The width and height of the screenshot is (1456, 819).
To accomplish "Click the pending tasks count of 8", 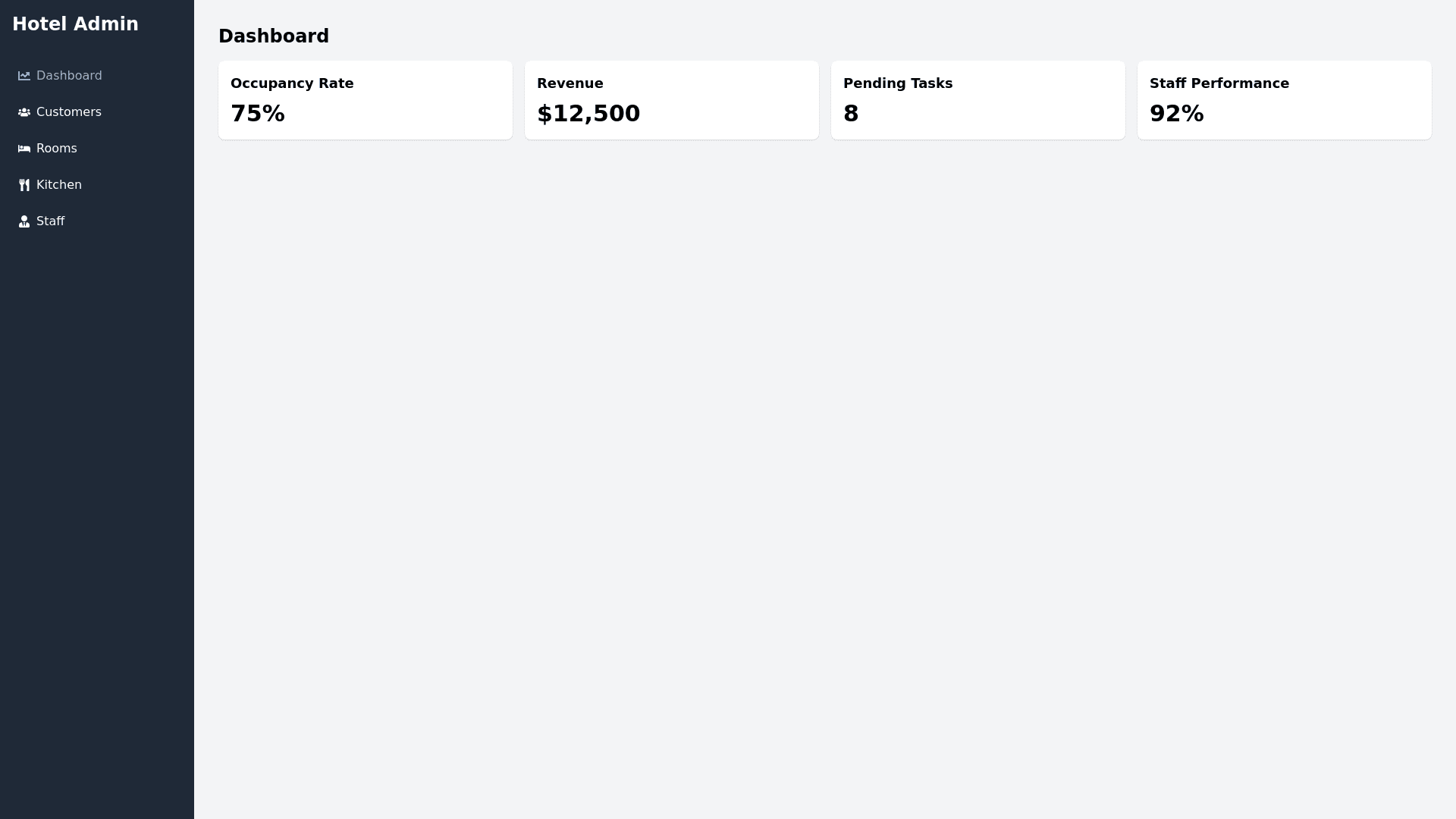I will [851, 113].
